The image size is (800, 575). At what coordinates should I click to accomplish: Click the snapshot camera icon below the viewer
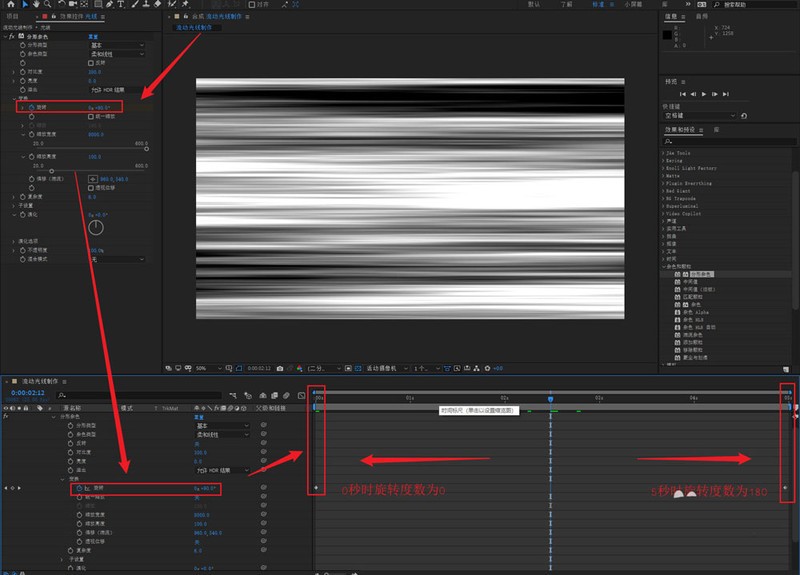tap(280, 368)
